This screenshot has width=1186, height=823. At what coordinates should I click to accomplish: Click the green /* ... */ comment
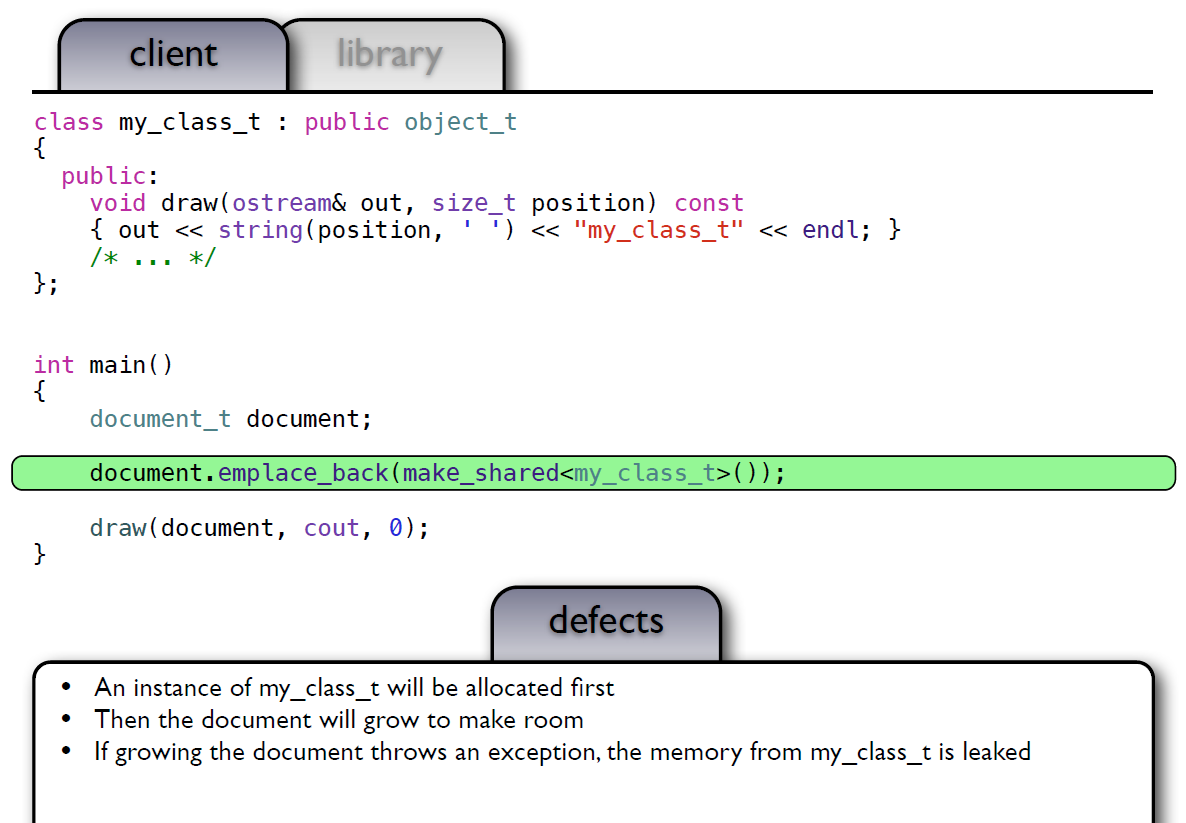(x=152, y=257)
